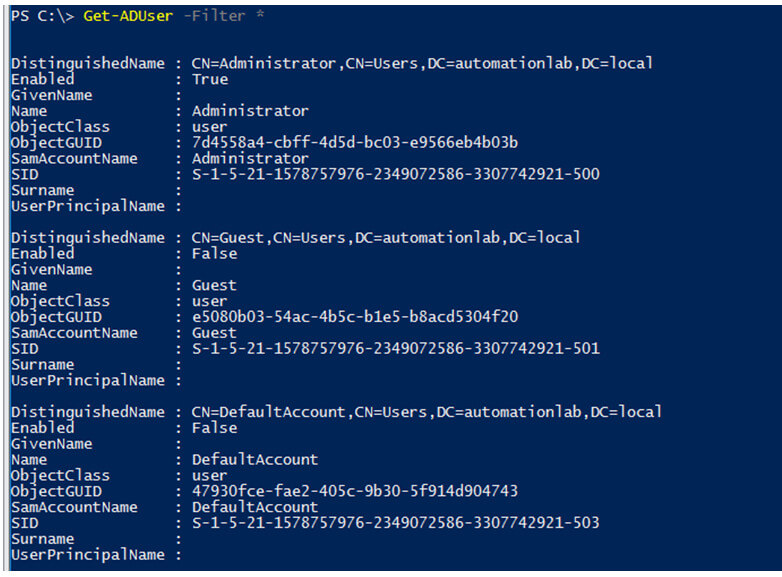782x577 pixels.
Task: Click the DefaultAccount DistinguishedName value
Action: [x=427, y=412]
